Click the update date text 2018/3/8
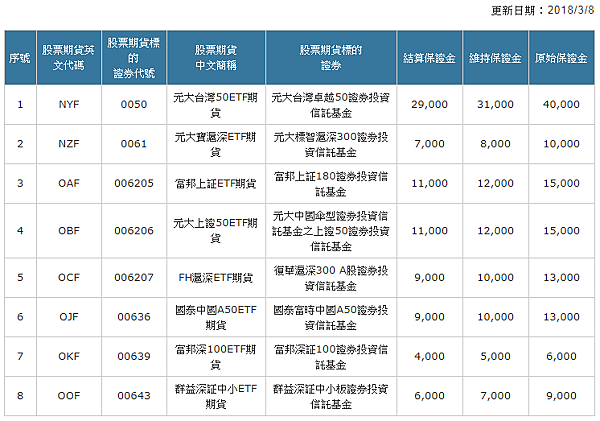Viewport: 600px width, 421px height. 571,10
